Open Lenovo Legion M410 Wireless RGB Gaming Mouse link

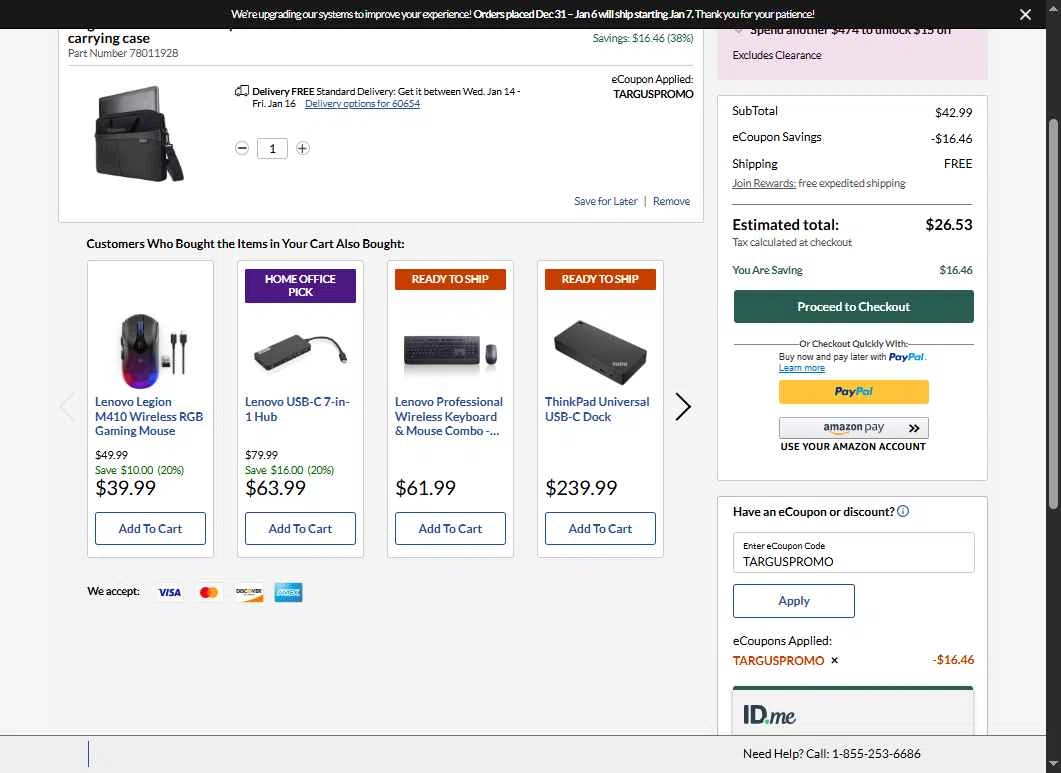coord(149,416)
